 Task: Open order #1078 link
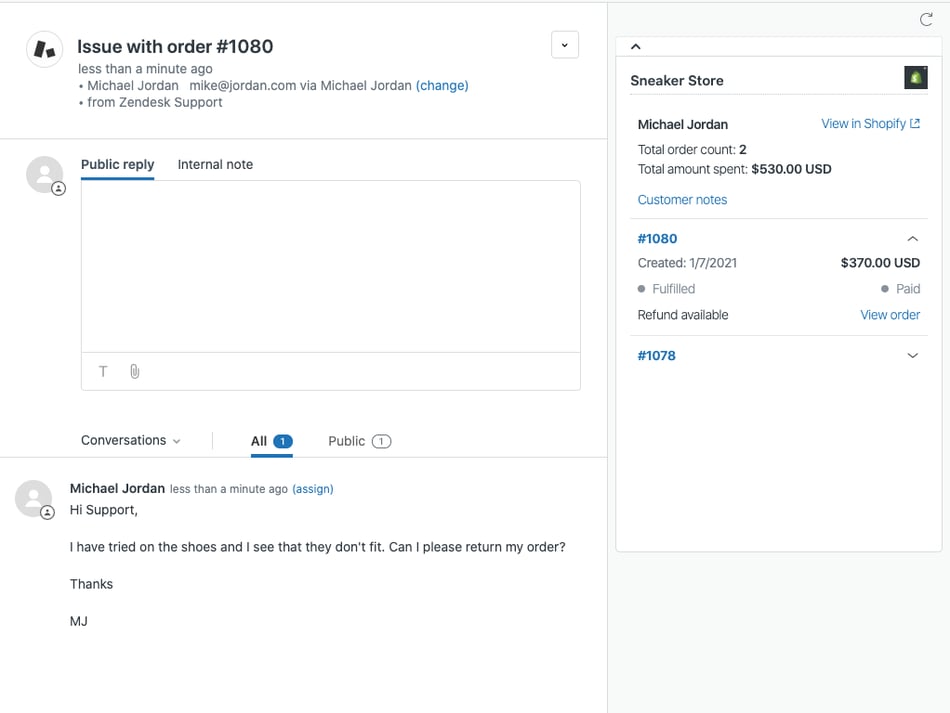(657, 356)
